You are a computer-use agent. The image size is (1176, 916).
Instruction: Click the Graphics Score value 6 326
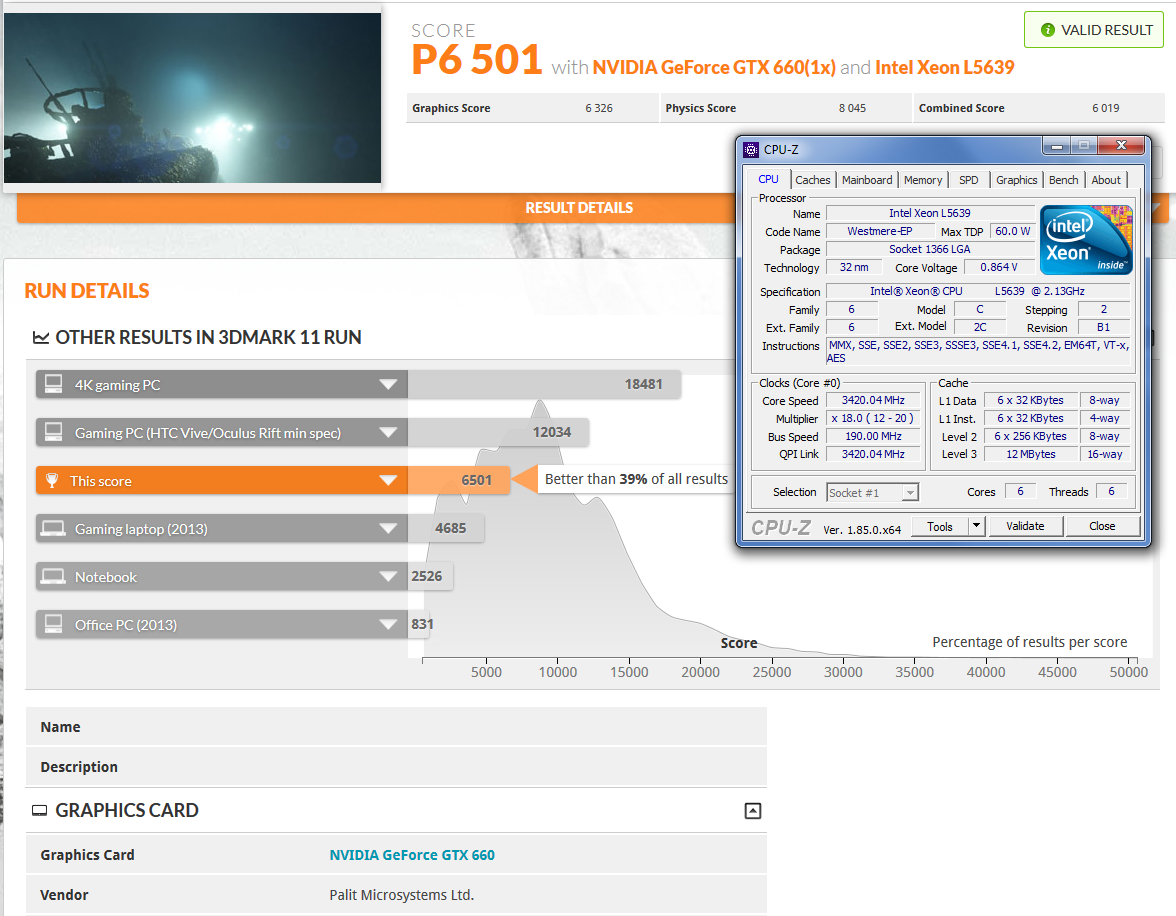(x=598, y=108)
